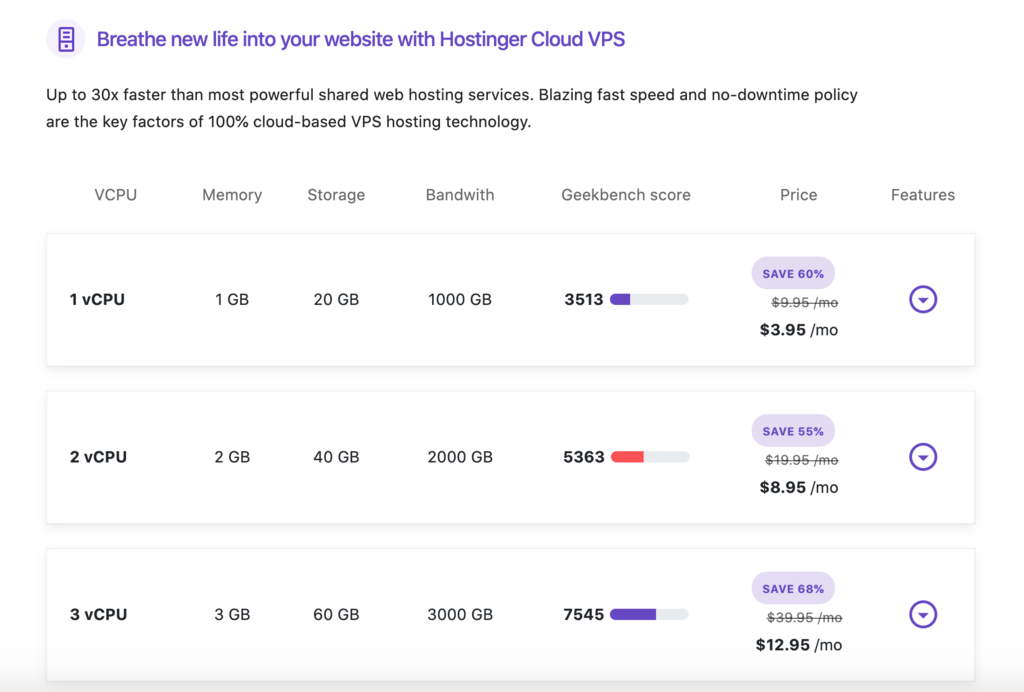
Task: Click the VCPU column header
Action: pos(115,195)
